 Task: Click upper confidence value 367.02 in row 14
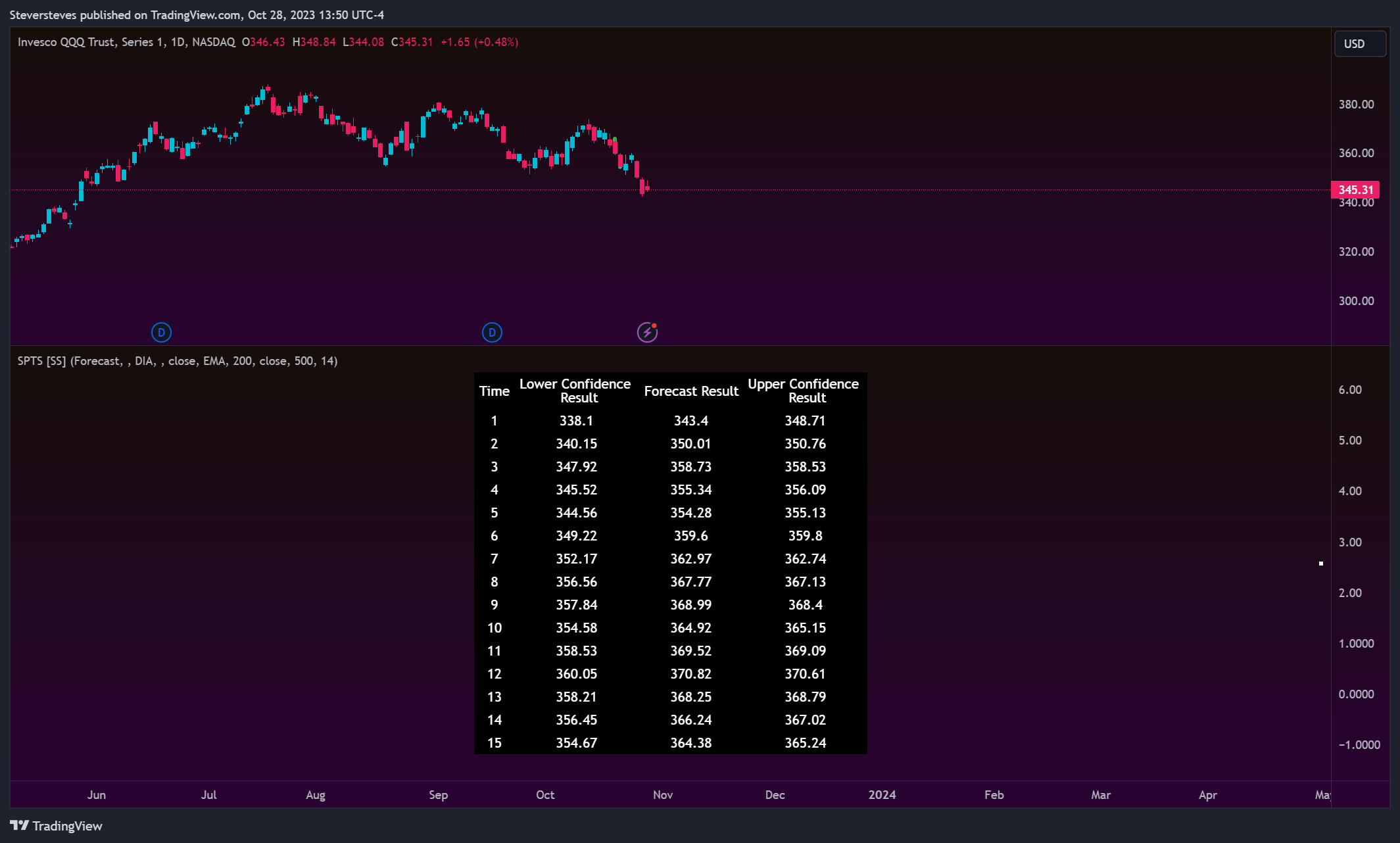(x=805, y=720)
